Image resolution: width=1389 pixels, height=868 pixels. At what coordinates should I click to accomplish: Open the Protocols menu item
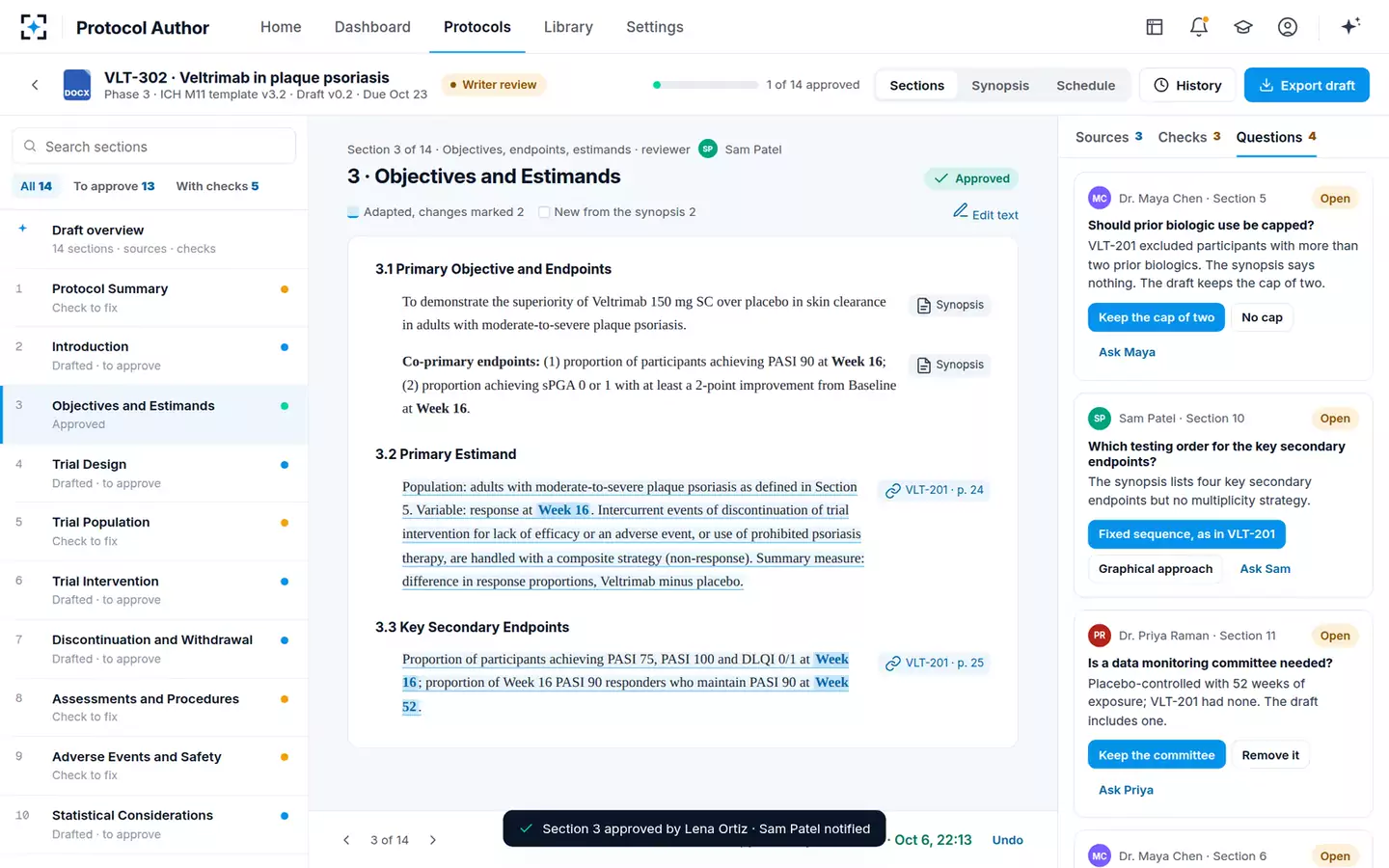pyautogui.click(x=477, y=27)
